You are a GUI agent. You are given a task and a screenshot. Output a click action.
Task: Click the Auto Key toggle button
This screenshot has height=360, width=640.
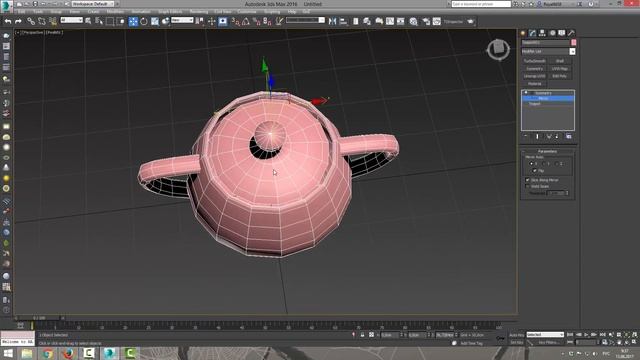click(x=517, y=335)
